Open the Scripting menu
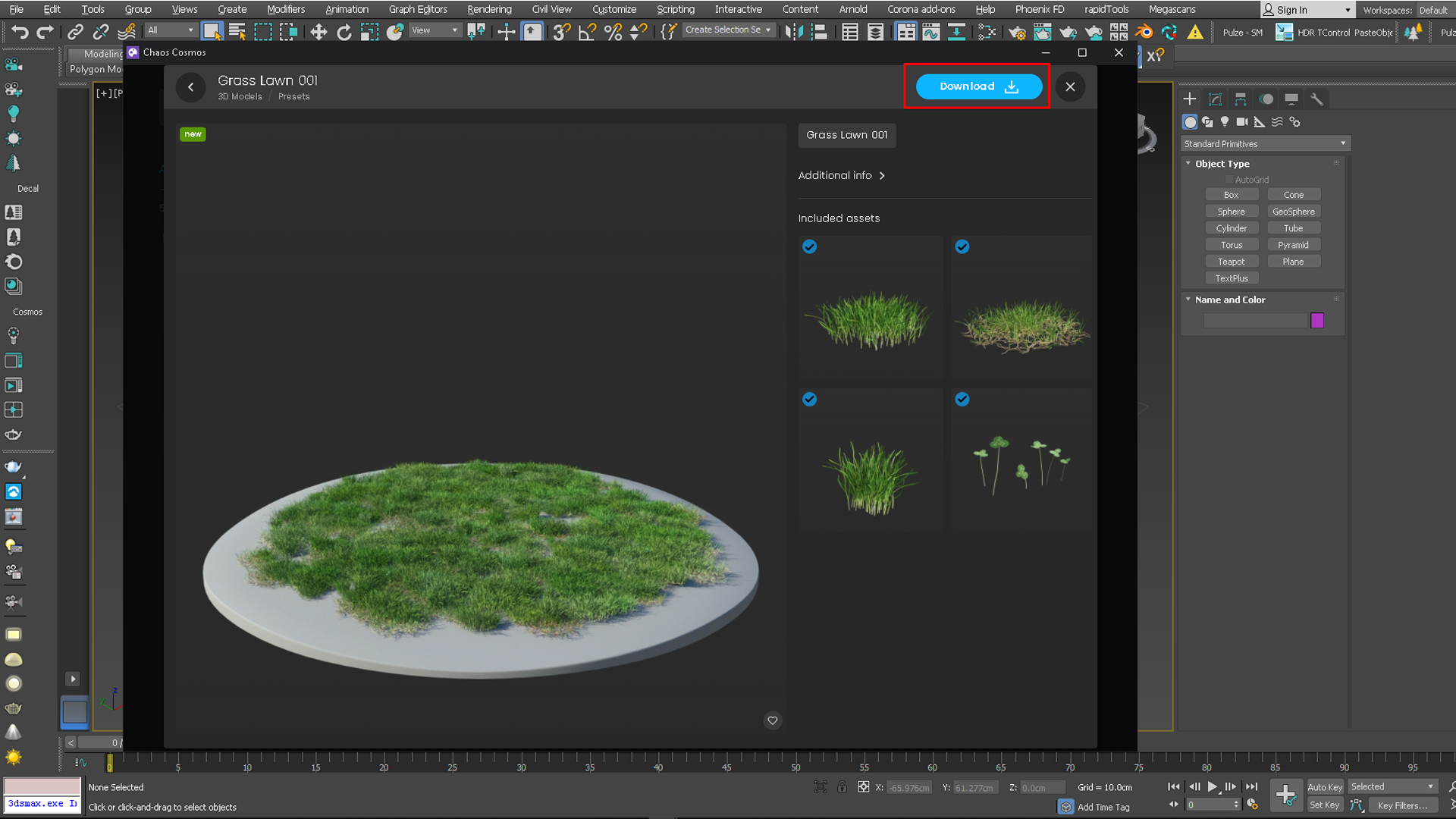 [x=675, y=9]
